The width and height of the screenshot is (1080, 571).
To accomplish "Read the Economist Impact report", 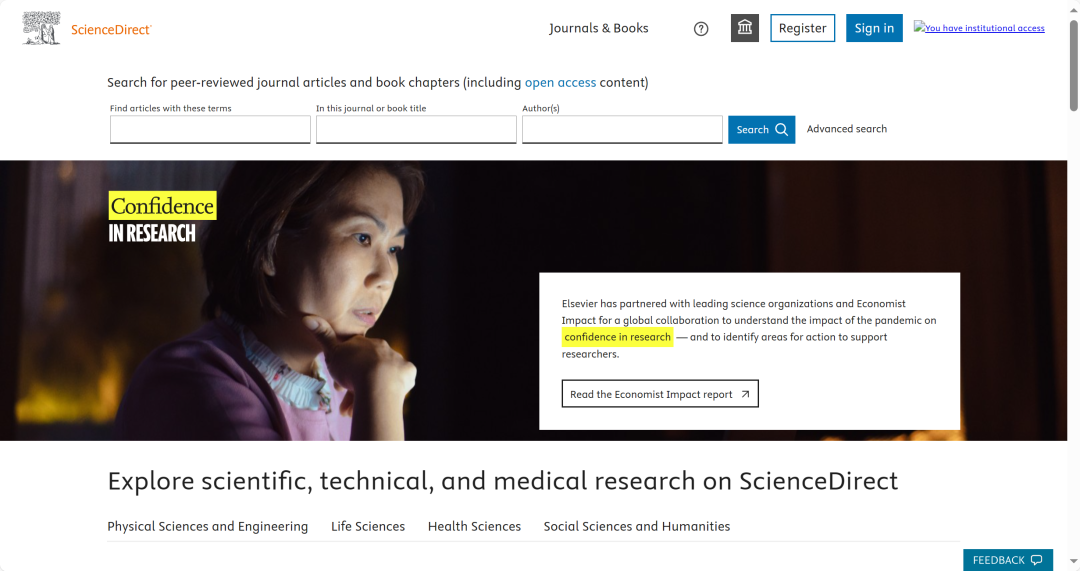I will tap(660, 394).
